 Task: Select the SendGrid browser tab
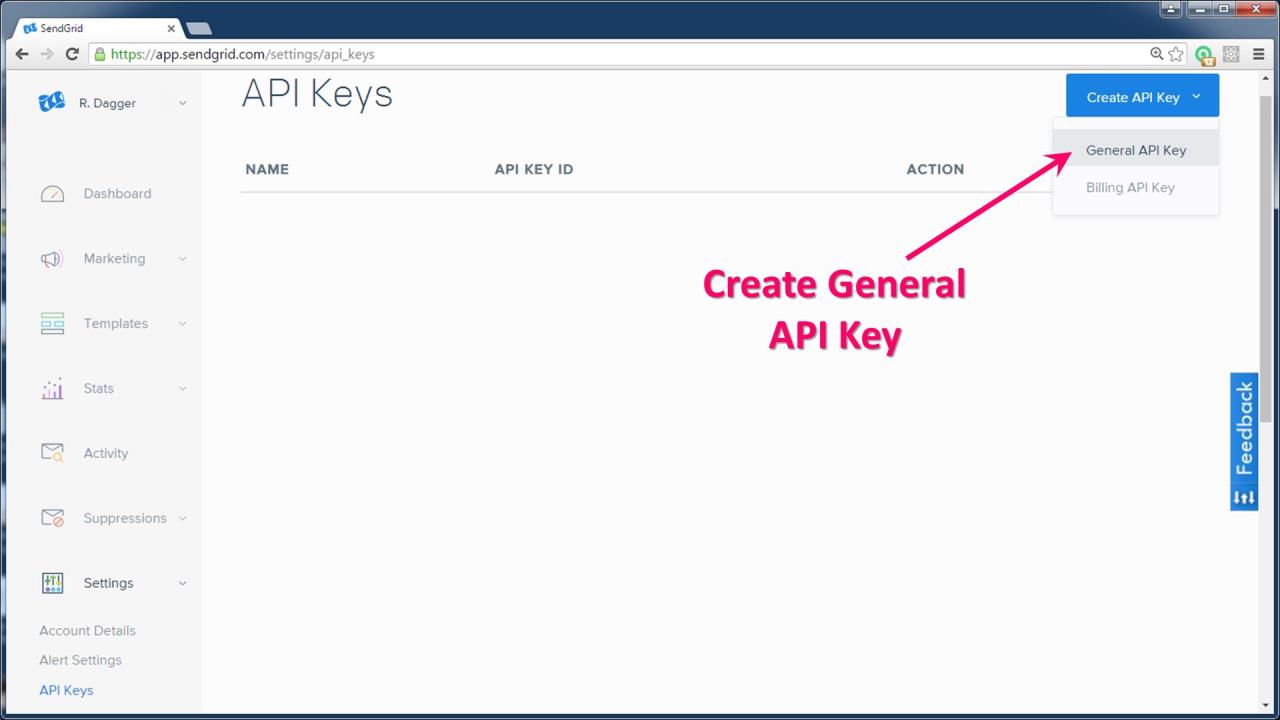pos(97,28)
